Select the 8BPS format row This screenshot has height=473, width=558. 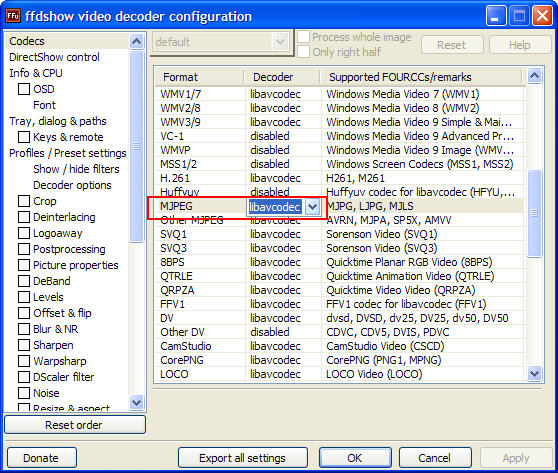[x=339, y=262]
